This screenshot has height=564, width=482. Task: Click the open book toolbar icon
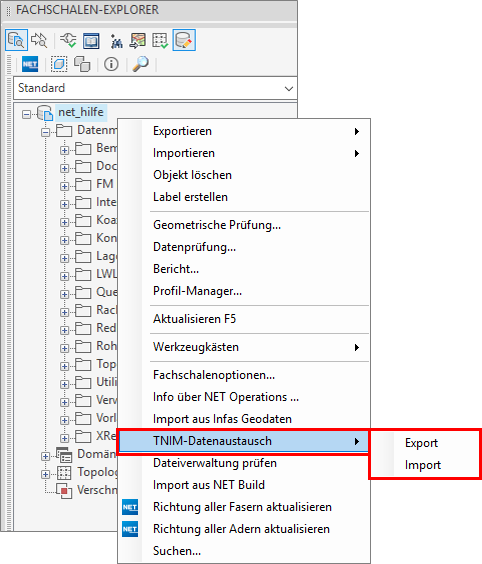click(x=91, y=41)
